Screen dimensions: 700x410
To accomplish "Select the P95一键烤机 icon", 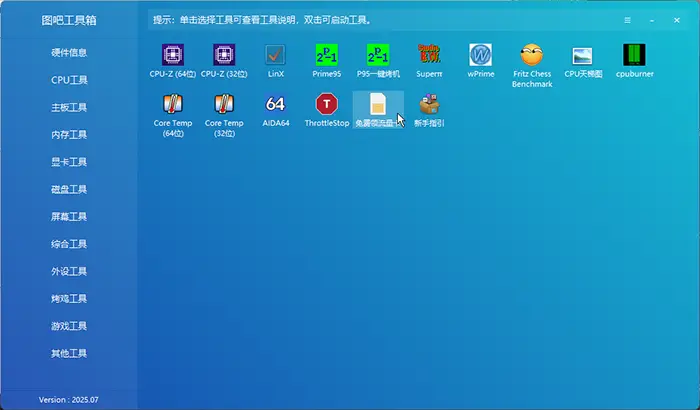I will [x=378, y=55].
